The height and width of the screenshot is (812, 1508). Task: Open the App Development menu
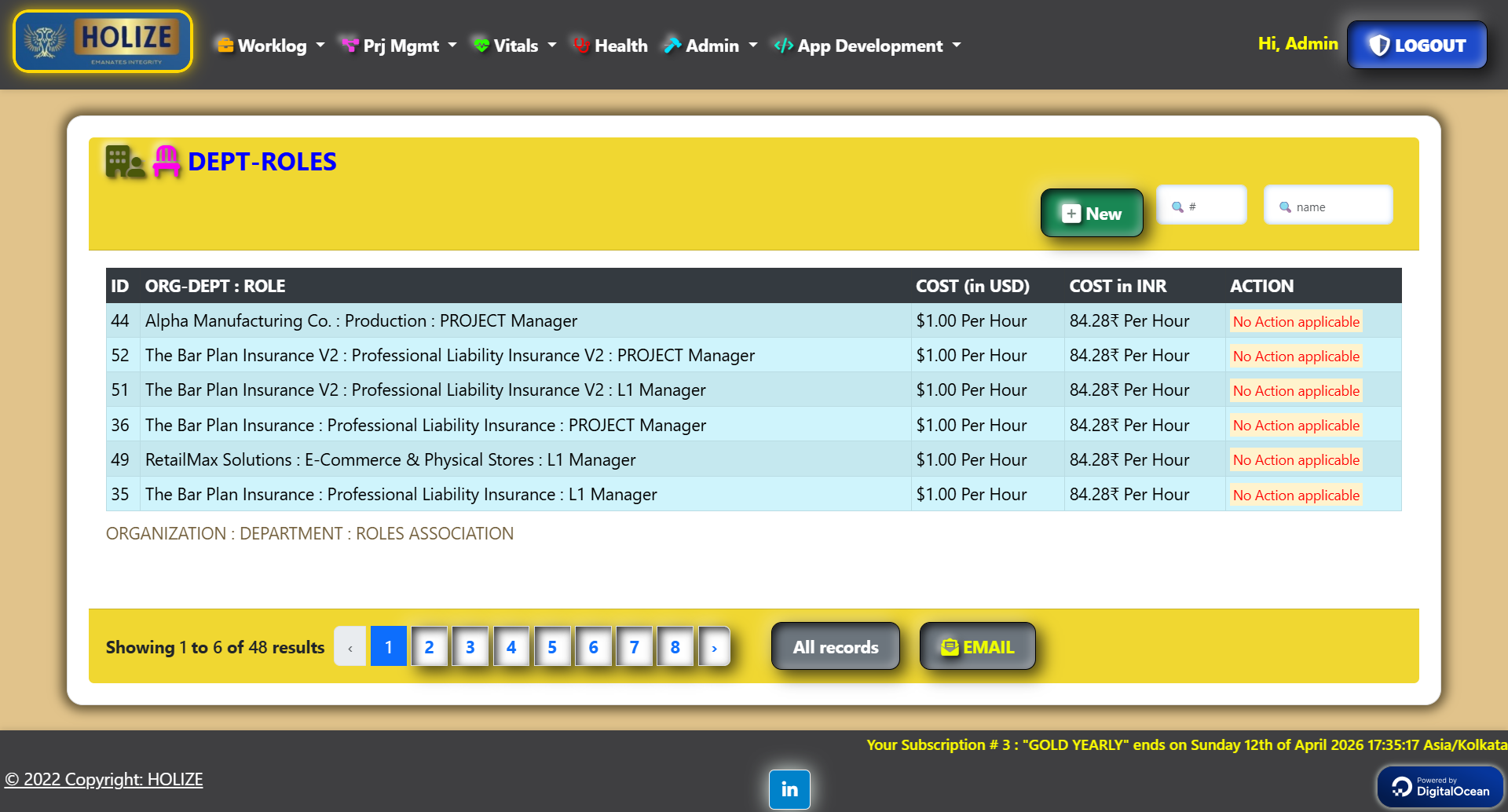(x=868, y=46)
